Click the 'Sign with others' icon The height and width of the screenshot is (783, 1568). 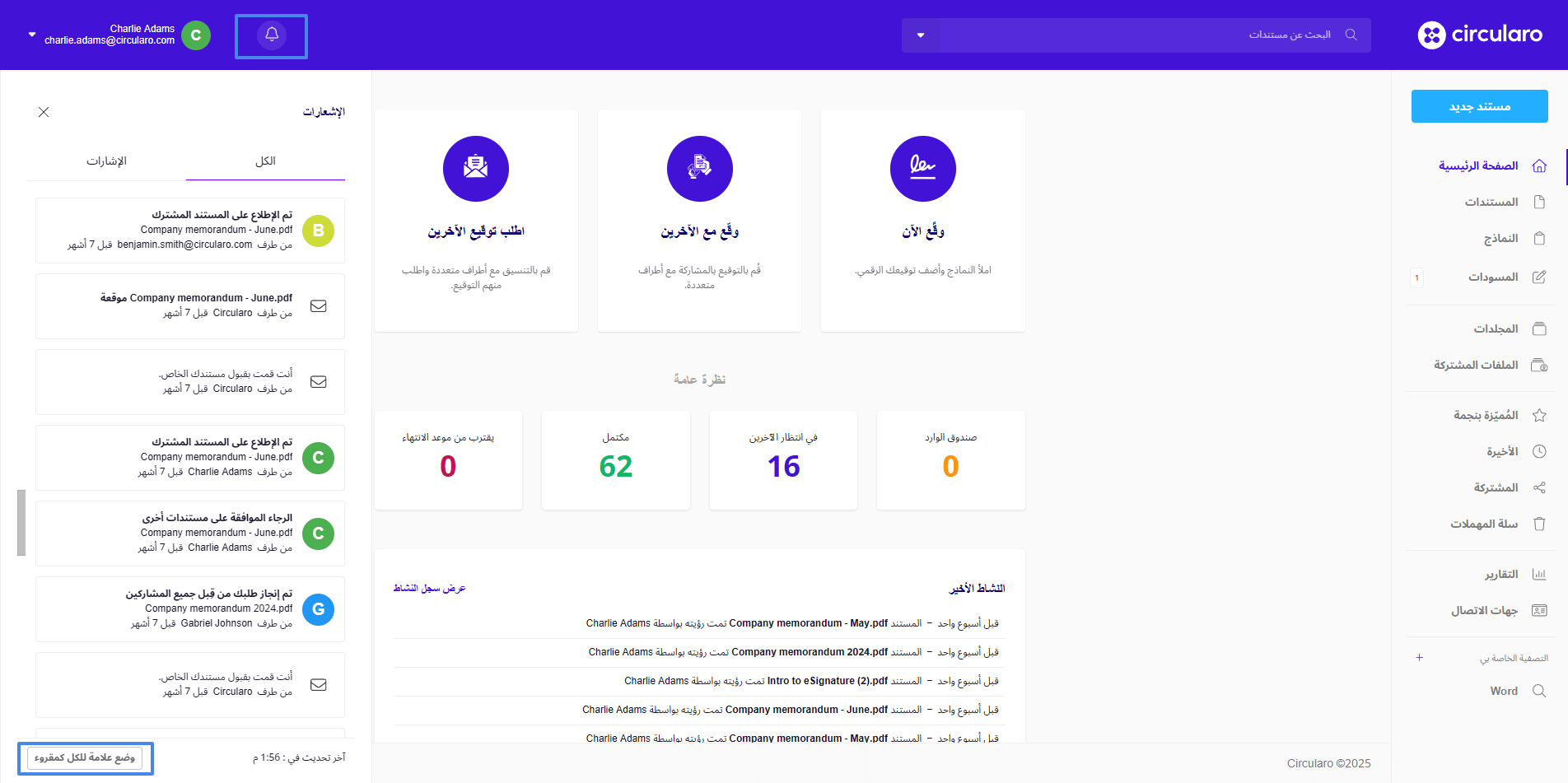[x=699, y=169]
